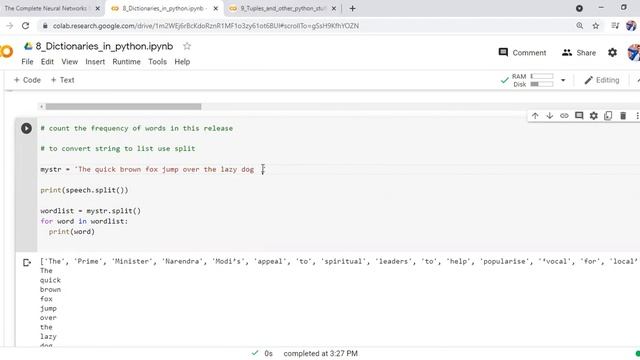Open cell editor settings gear
Viewport: 640px width, 360px height.
click(593, 116)
